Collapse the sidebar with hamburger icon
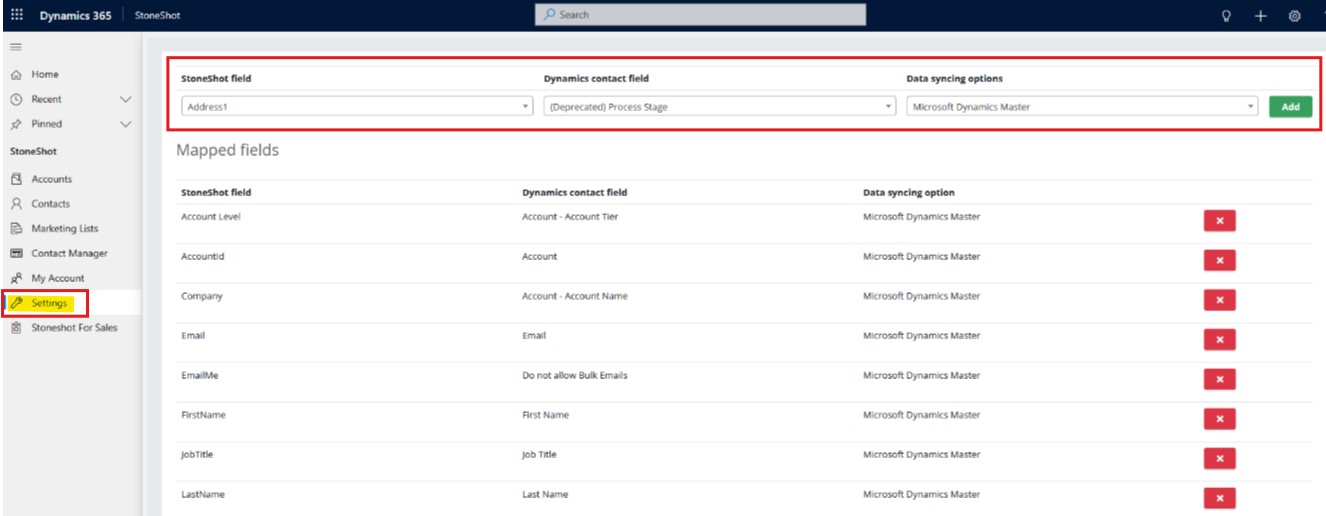The image size is (1326, 516). coord(16,47)
